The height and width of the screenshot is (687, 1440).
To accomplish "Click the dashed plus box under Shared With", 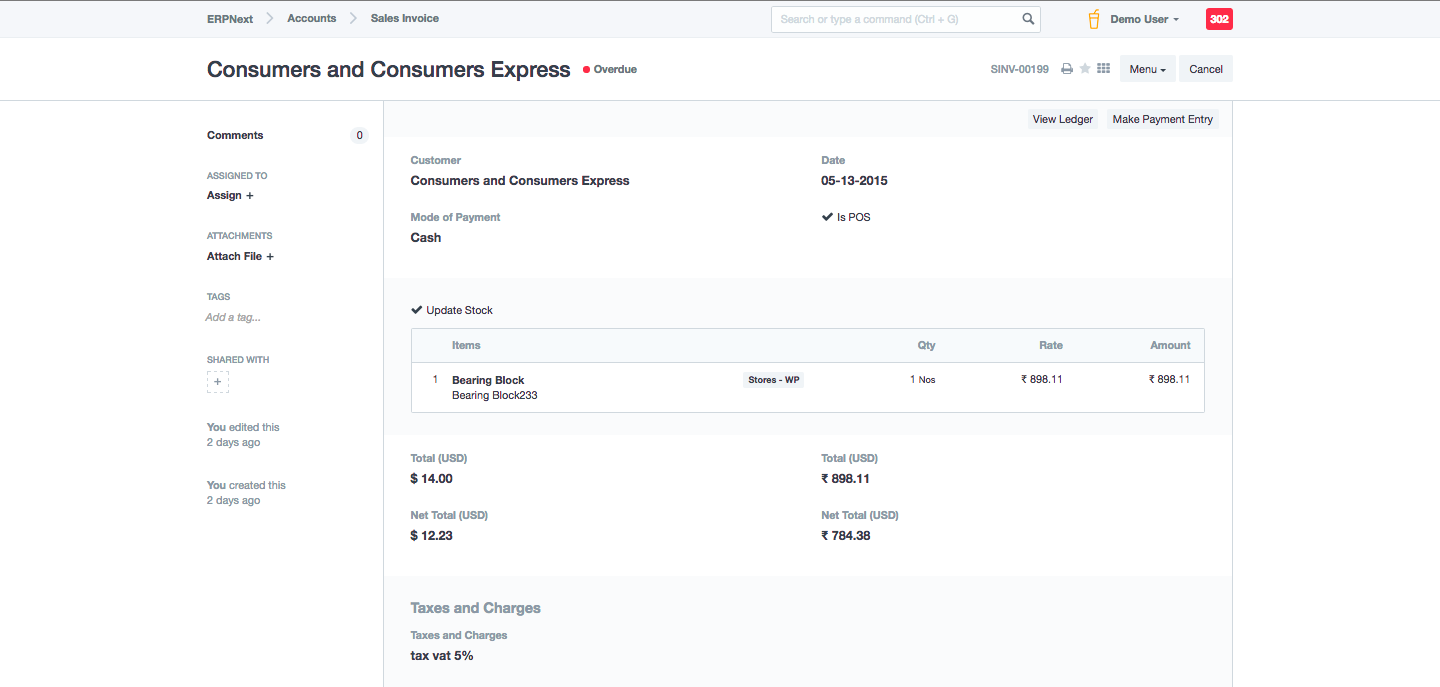I will 218,382.
